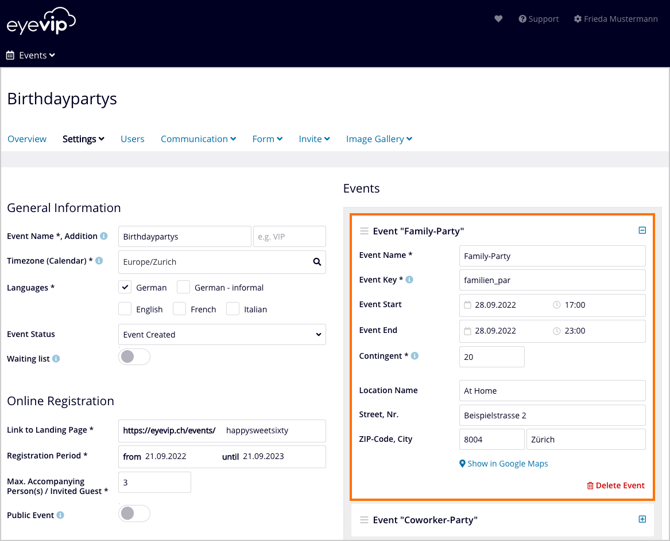Uncheck the German language checkbox
670x541 pixels.
pos(125,288)
